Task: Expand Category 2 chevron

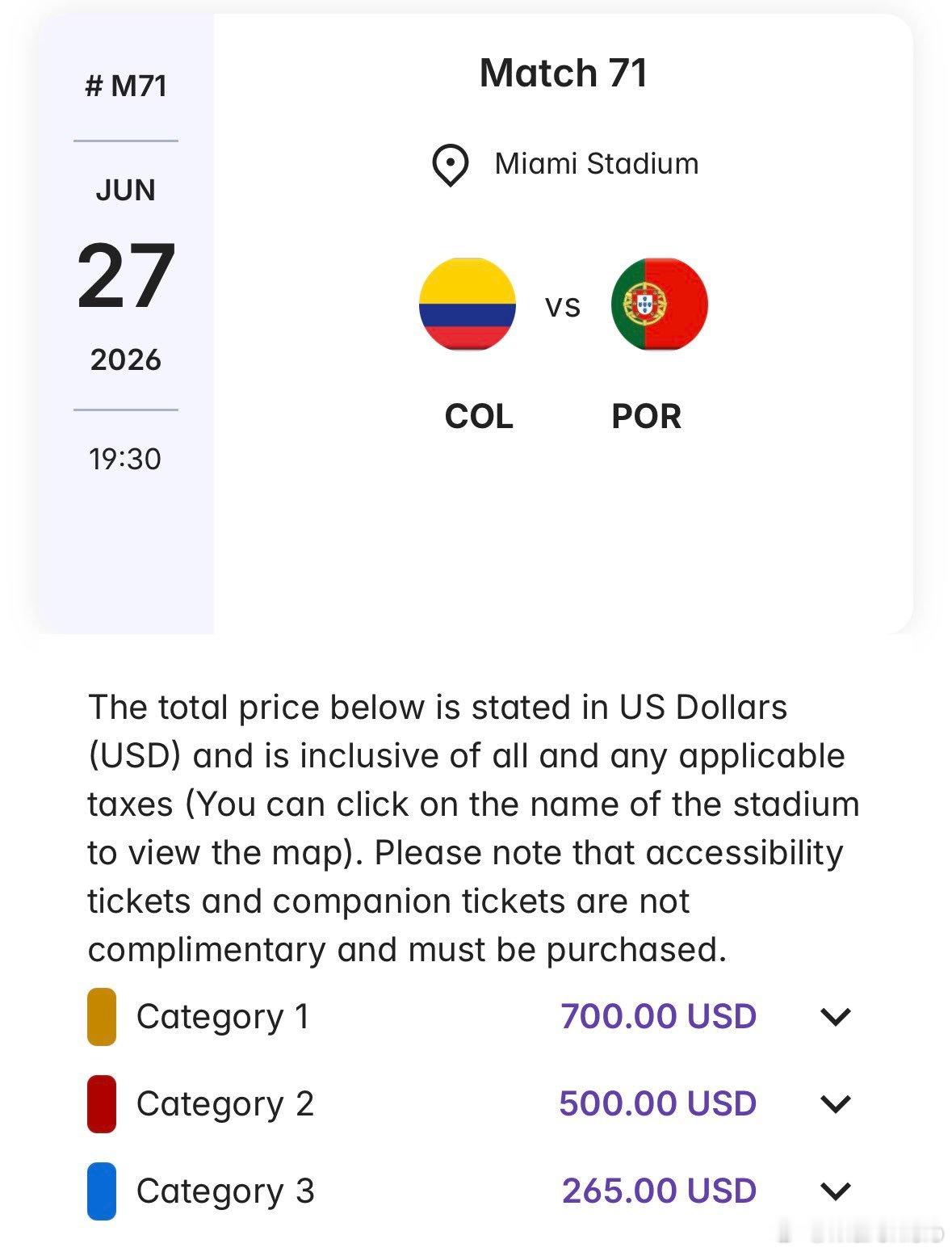Action: [x=836, y=1104]
